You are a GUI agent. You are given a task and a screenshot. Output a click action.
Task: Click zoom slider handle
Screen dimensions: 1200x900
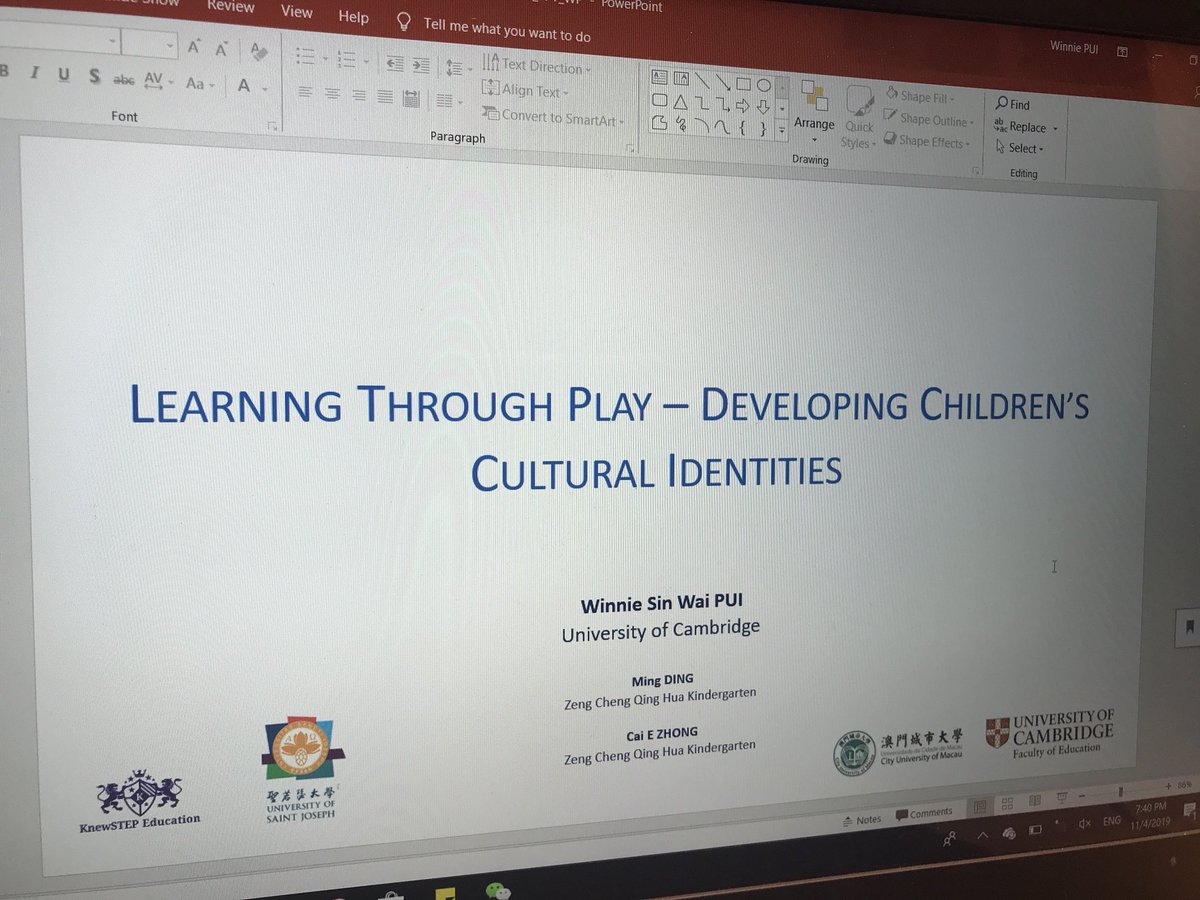[x=1120, y=792]
